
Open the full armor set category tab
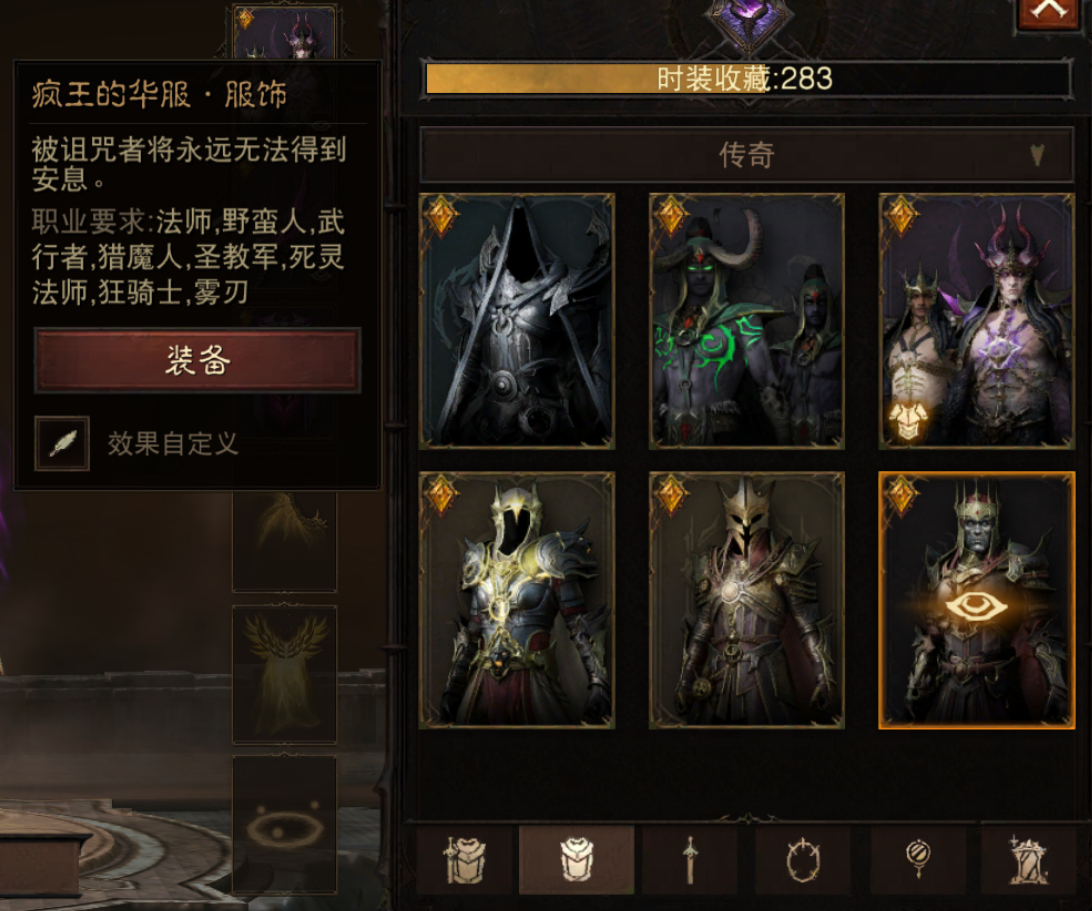463,859
